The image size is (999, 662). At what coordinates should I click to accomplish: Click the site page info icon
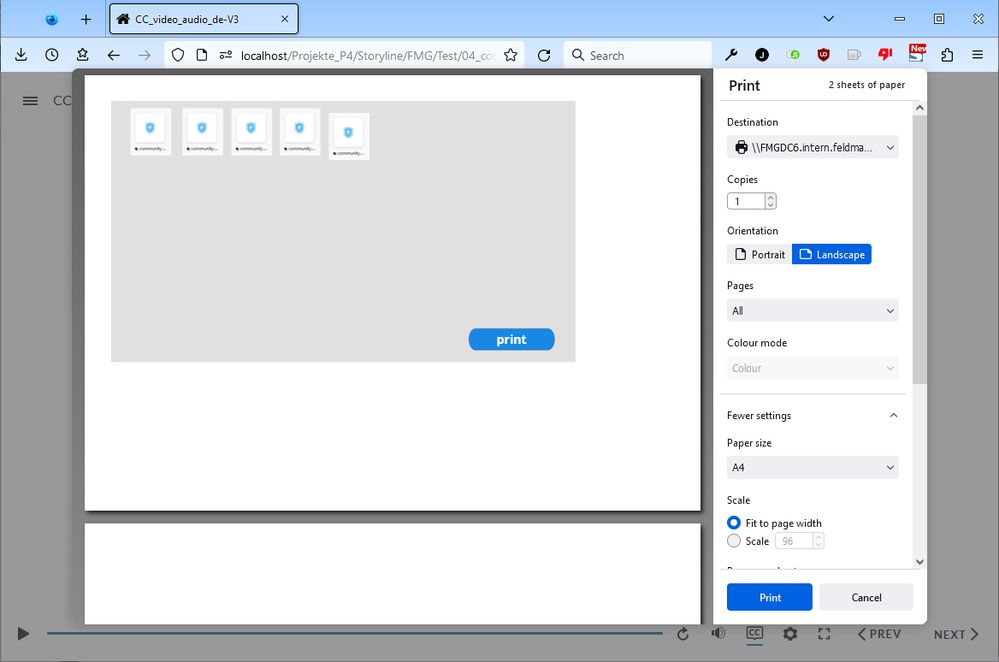point(201,55)
